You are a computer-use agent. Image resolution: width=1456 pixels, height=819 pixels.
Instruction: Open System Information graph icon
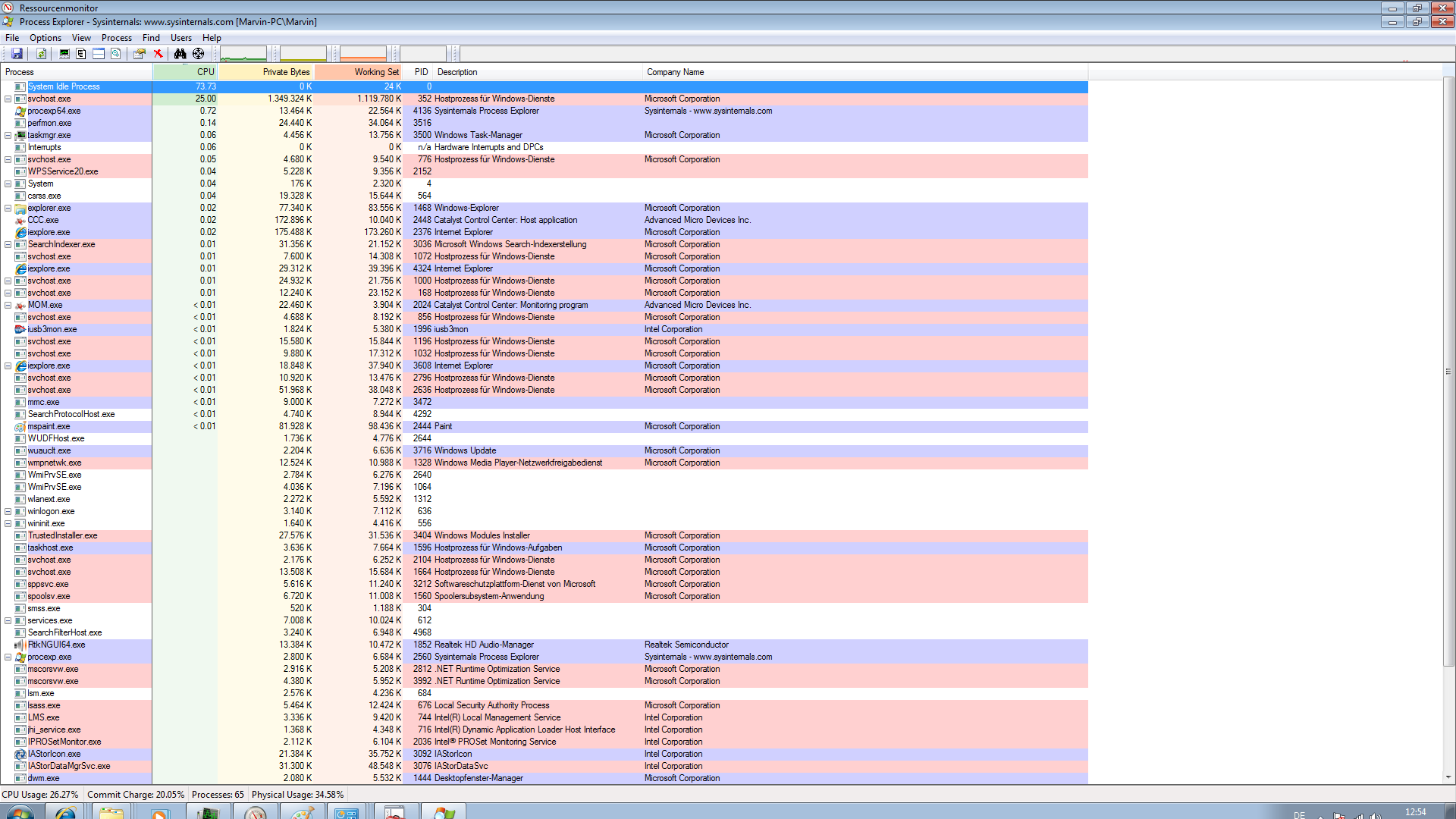[x=64, y=54]
